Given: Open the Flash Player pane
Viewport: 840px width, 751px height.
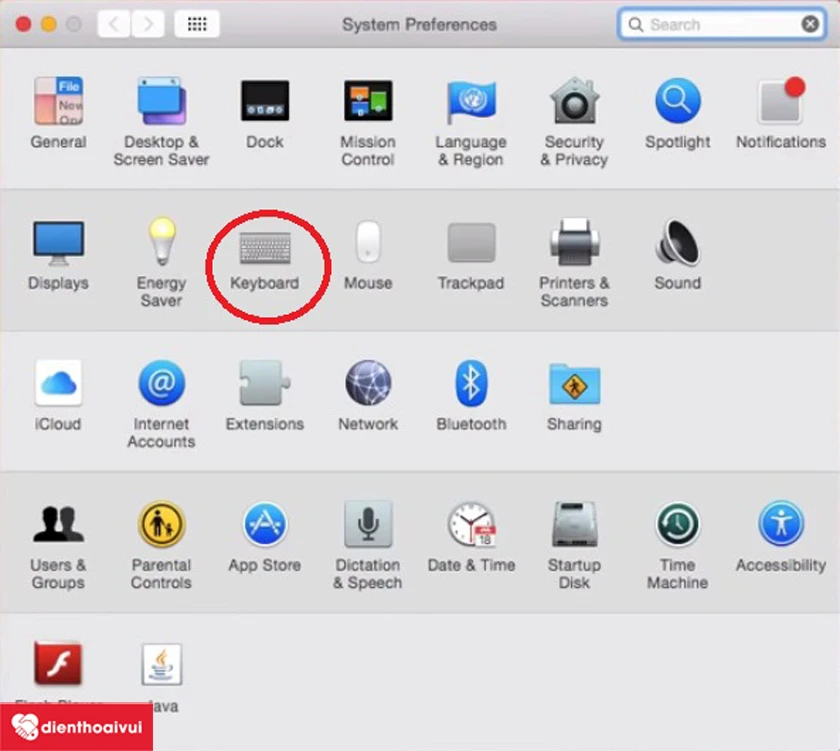Looking at the screenshot, I should (x=58, y=664).
